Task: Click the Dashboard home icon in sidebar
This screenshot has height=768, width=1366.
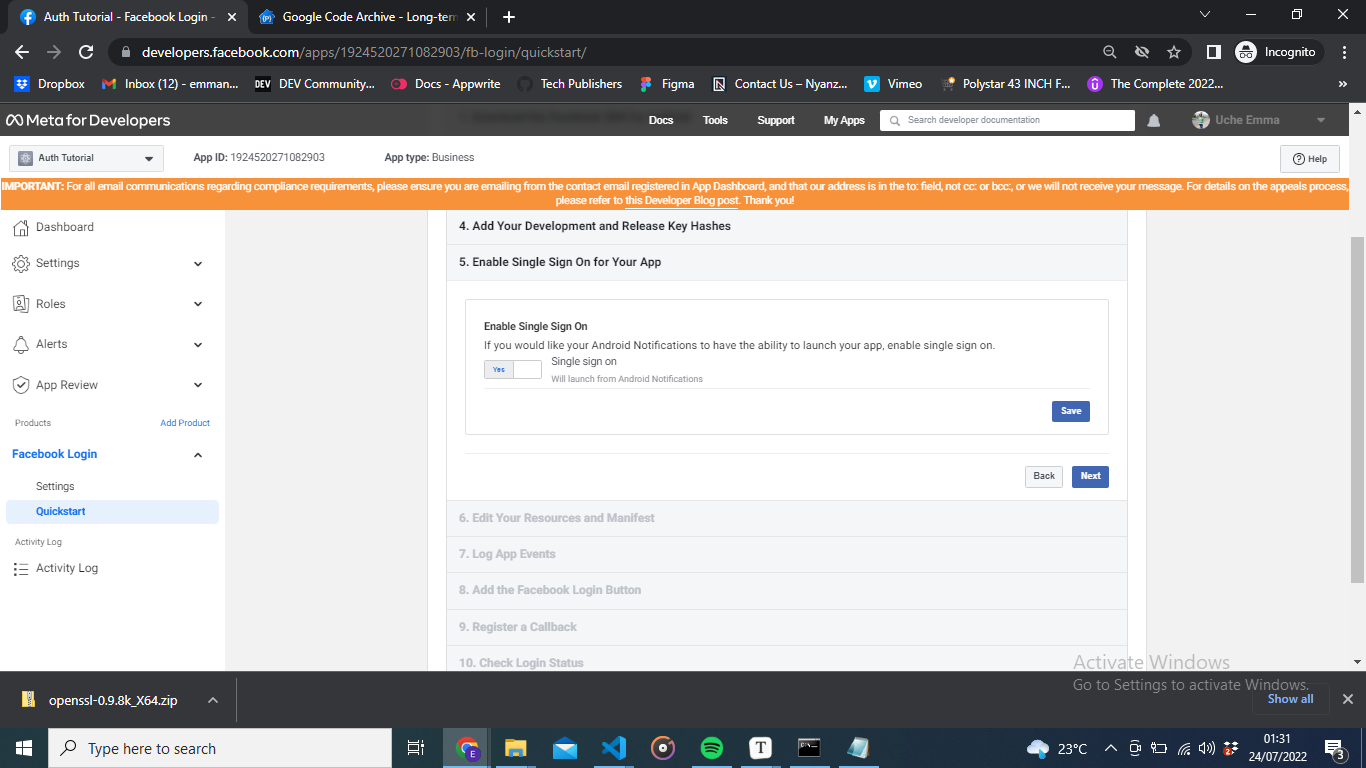Action: (20, 227)
